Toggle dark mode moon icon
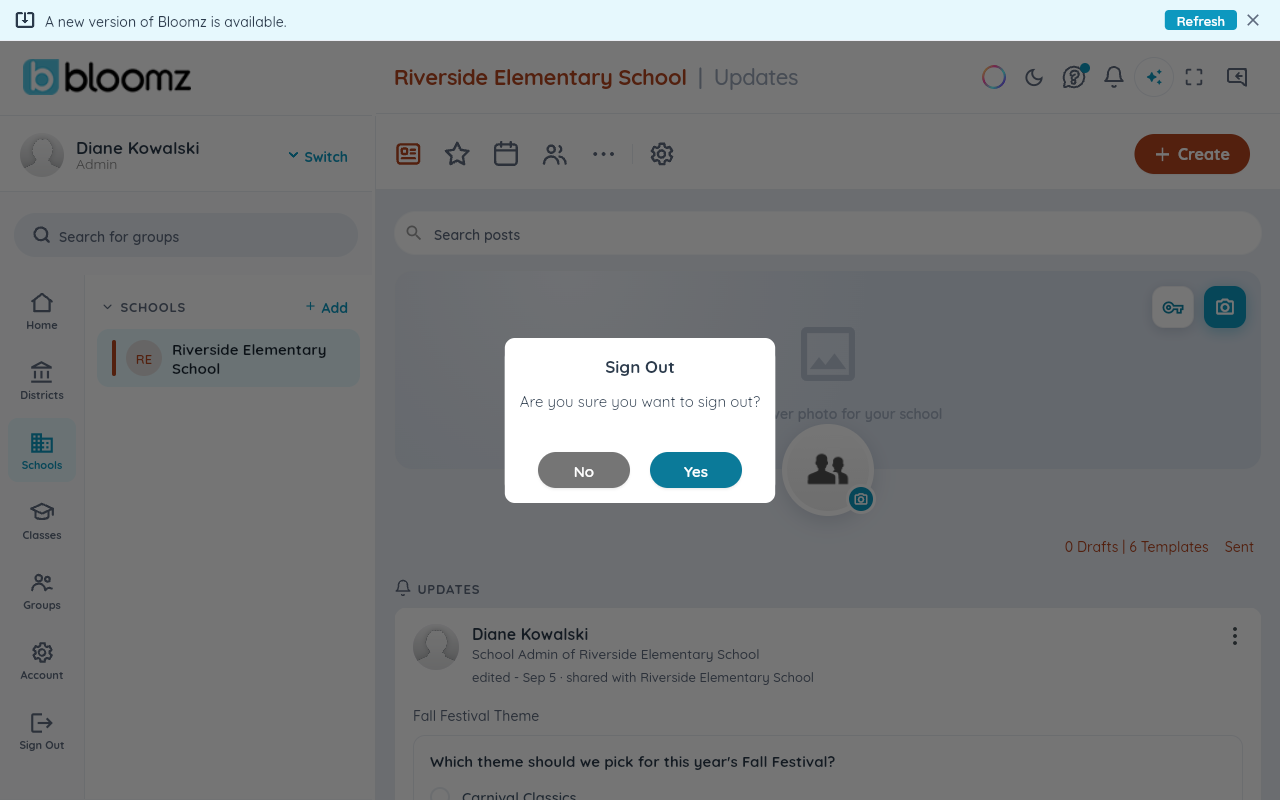This screenshot has width=1280, height=800. click(1034, 77)
